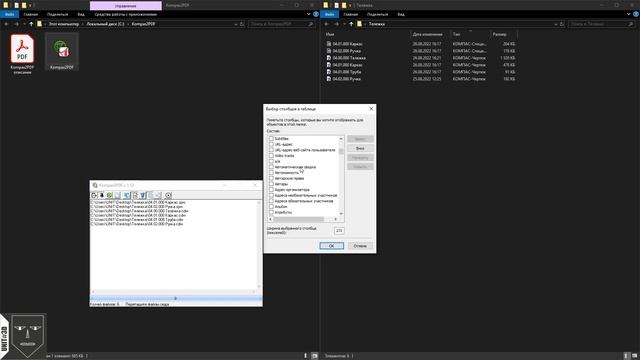Click the green icon in Kompas2PDF toolbar
640x360 pixels.
click(x=109, y=196)
